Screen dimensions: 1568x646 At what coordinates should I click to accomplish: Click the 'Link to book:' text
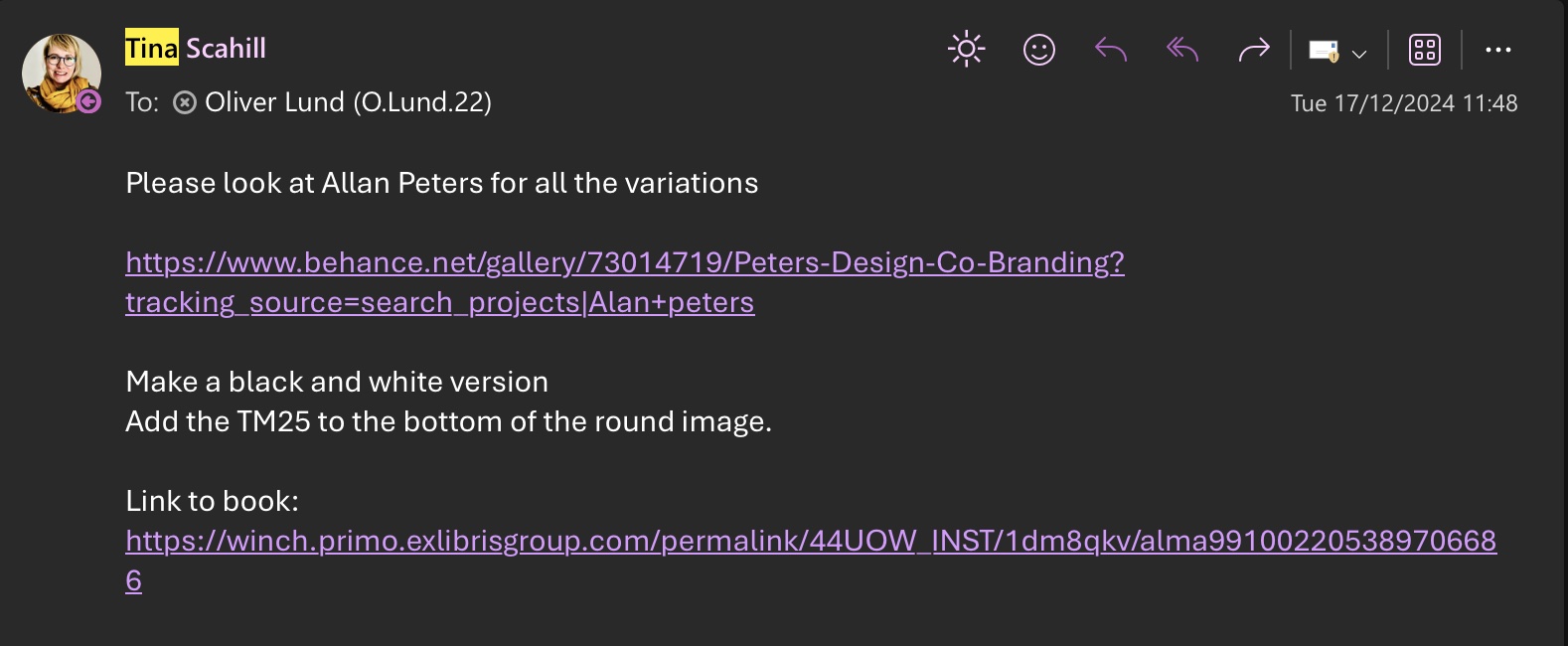pyautogui.click(x=212, y=501)
